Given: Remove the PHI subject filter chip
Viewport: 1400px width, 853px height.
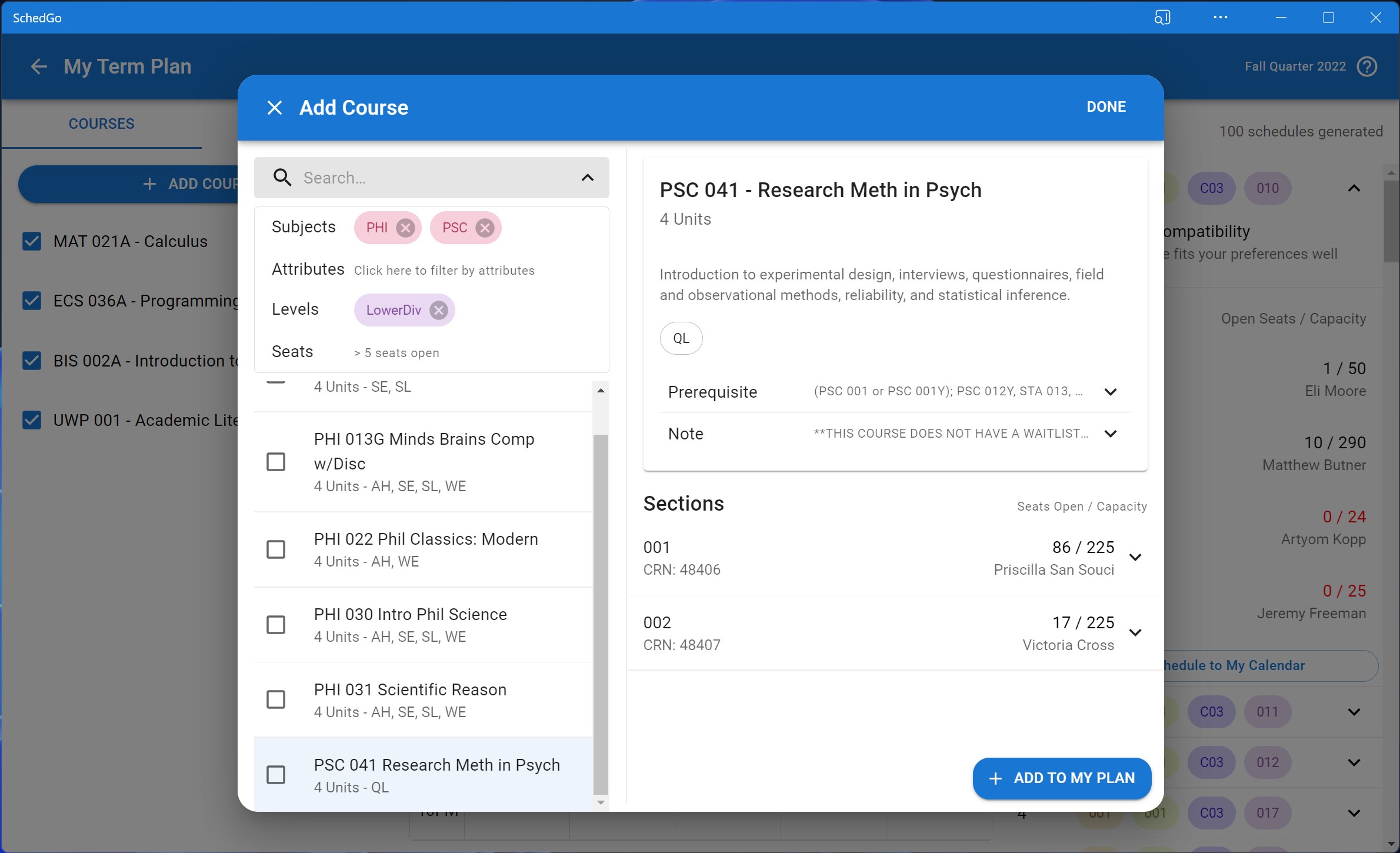Looking at the screenshot, I should point(405,228).
